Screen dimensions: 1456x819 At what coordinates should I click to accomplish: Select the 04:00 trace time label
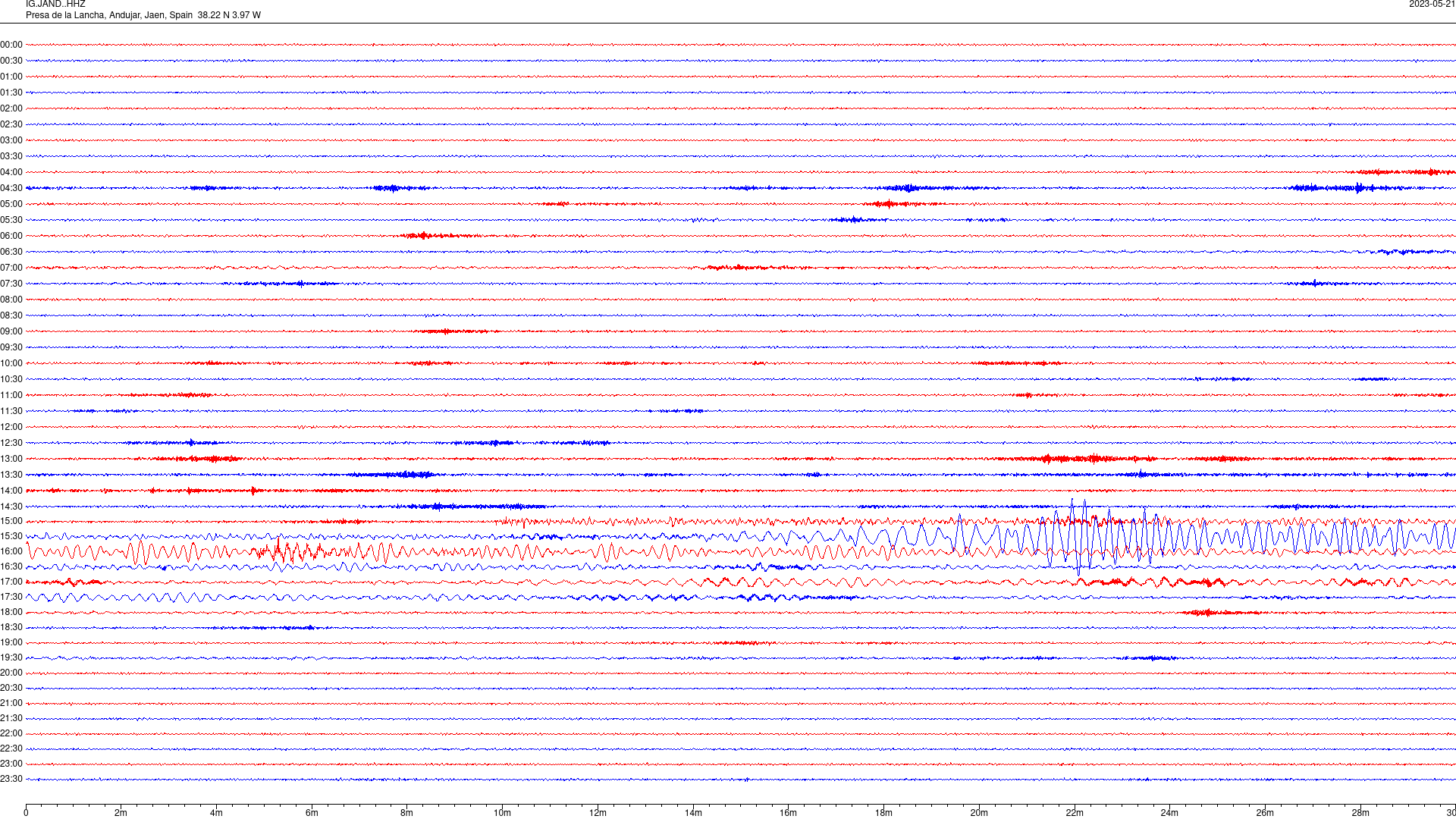coord(11,172)
